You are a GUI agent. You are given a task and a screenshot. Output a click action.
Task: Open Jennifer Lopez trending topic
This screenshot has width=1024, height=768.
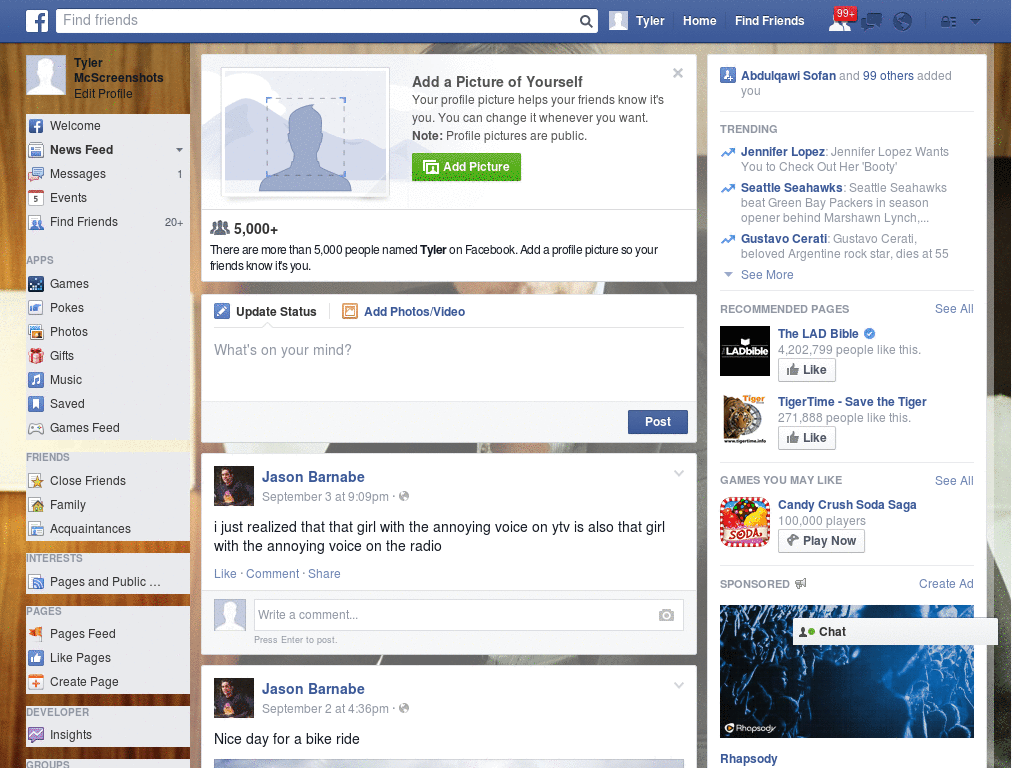coord(782,152)
